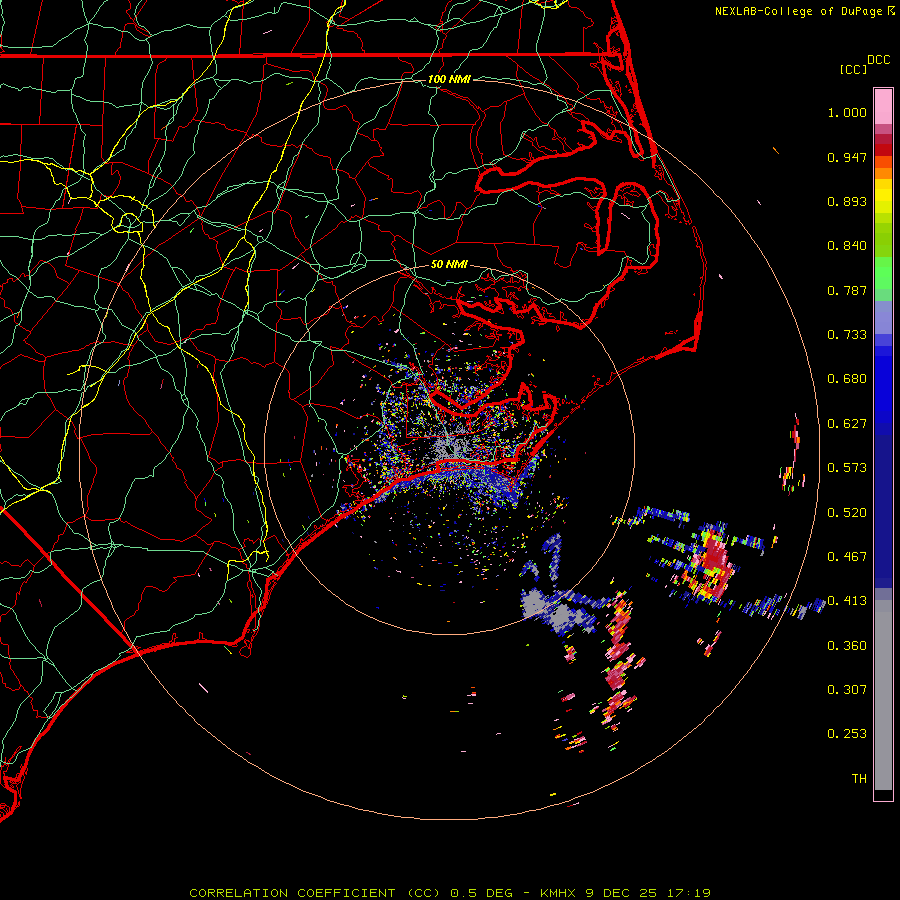The height and width of the screenshot is (900, 900).
Task: Select the gray swatch at the bottom of the color bar
Action: (883, 695)
